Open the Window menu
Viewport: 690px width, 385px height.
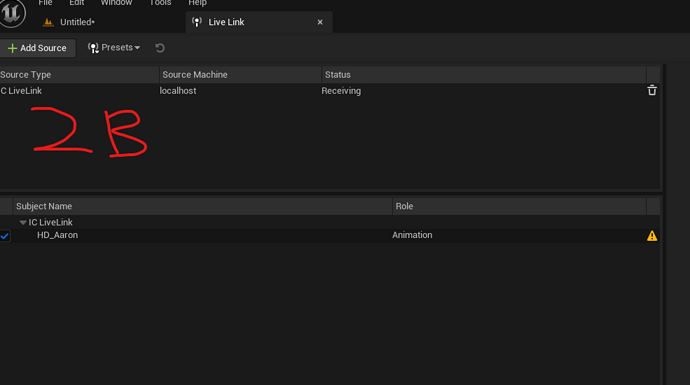click(x=116, y=3)
